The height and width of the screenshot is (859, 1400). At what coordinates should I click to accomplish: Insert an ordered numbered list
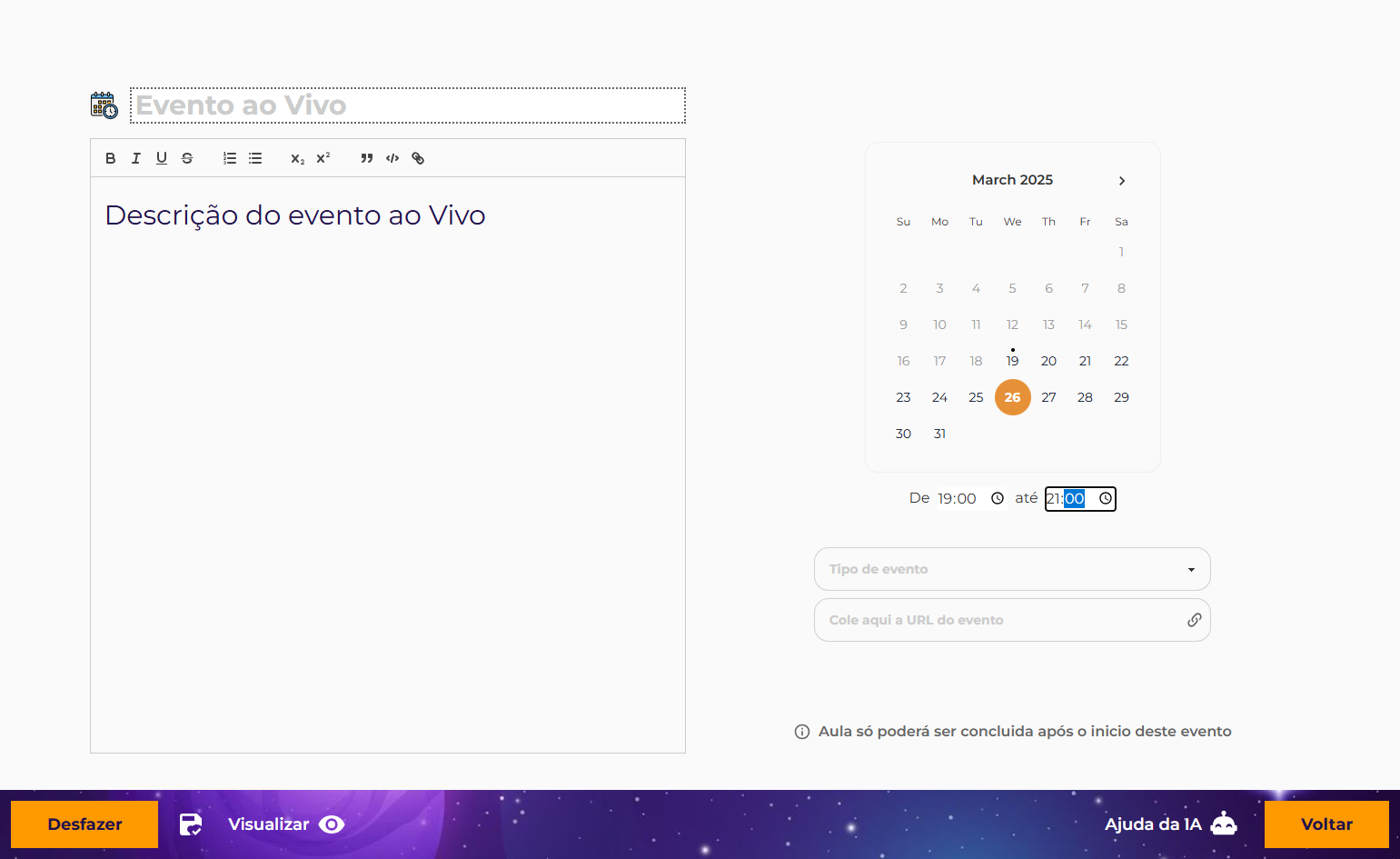tap(230, 158)
